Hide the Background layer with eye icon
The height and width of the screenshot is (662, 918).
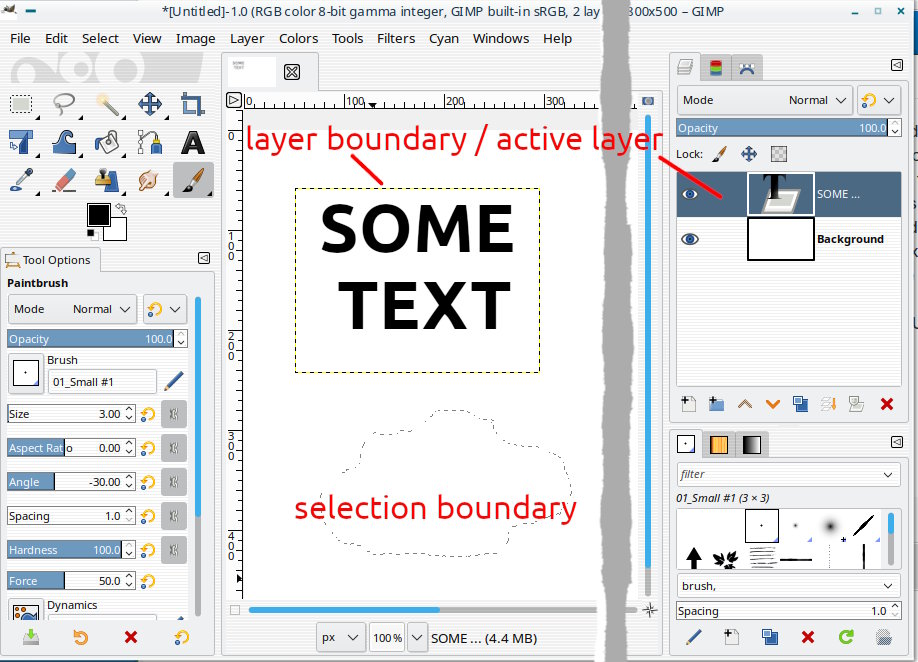(x=690, y=239)
